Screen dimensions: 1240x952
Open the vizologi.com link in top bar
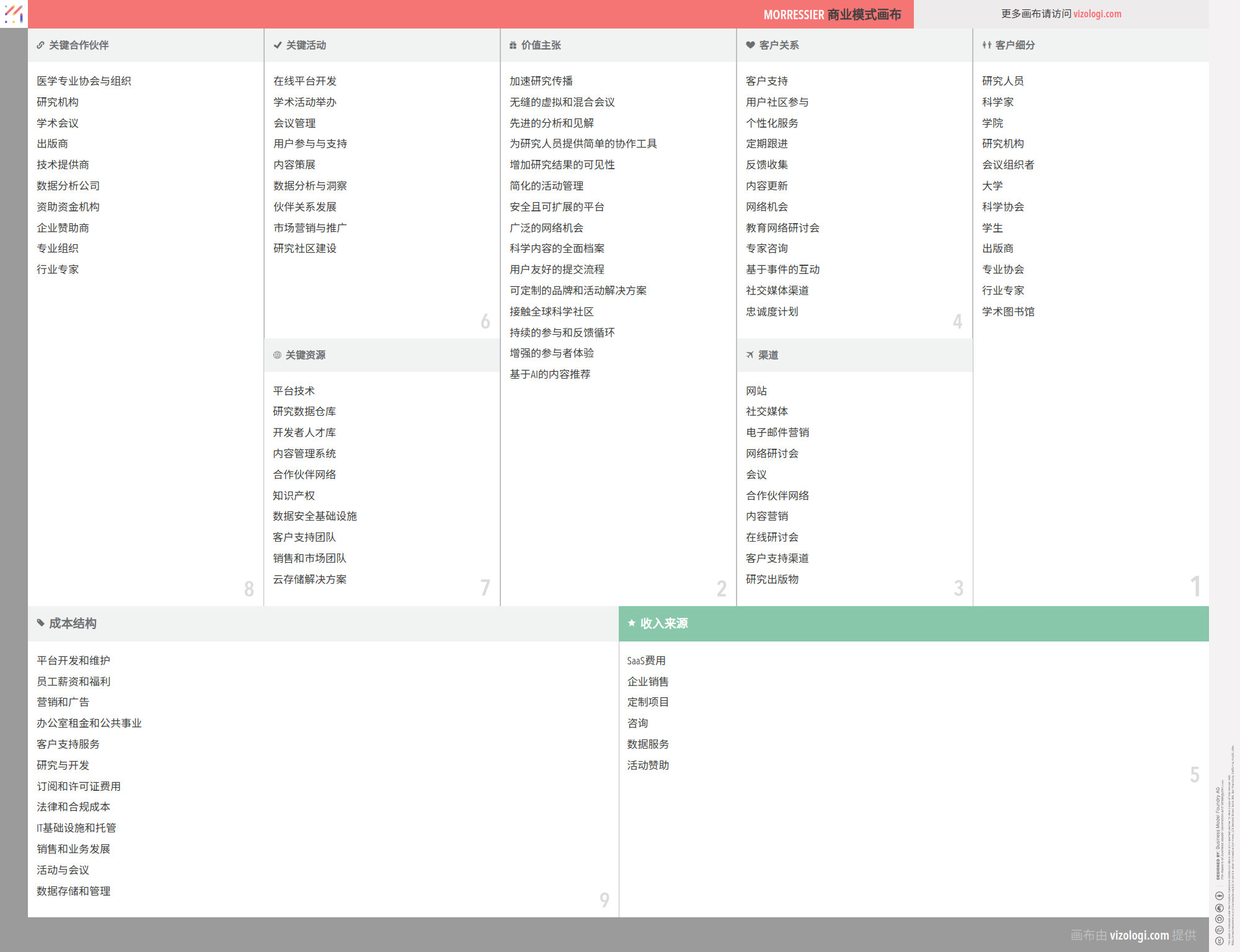(1097, 14)
